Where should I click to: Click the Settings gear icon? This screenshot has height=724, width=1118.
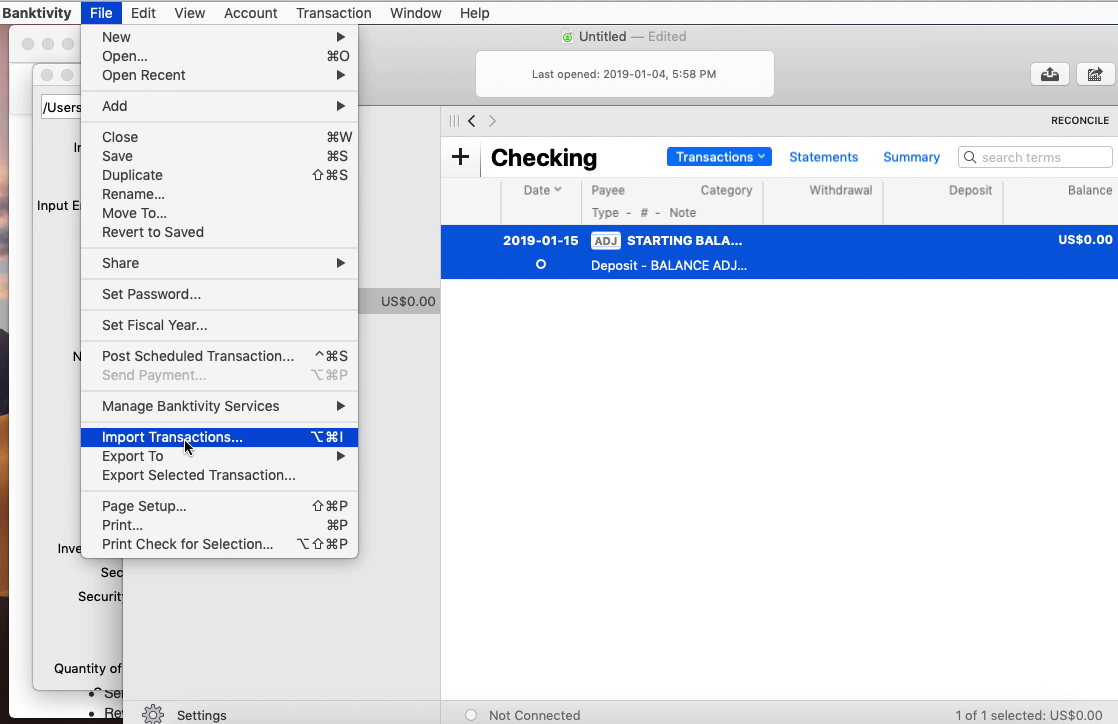pos(153,714)
